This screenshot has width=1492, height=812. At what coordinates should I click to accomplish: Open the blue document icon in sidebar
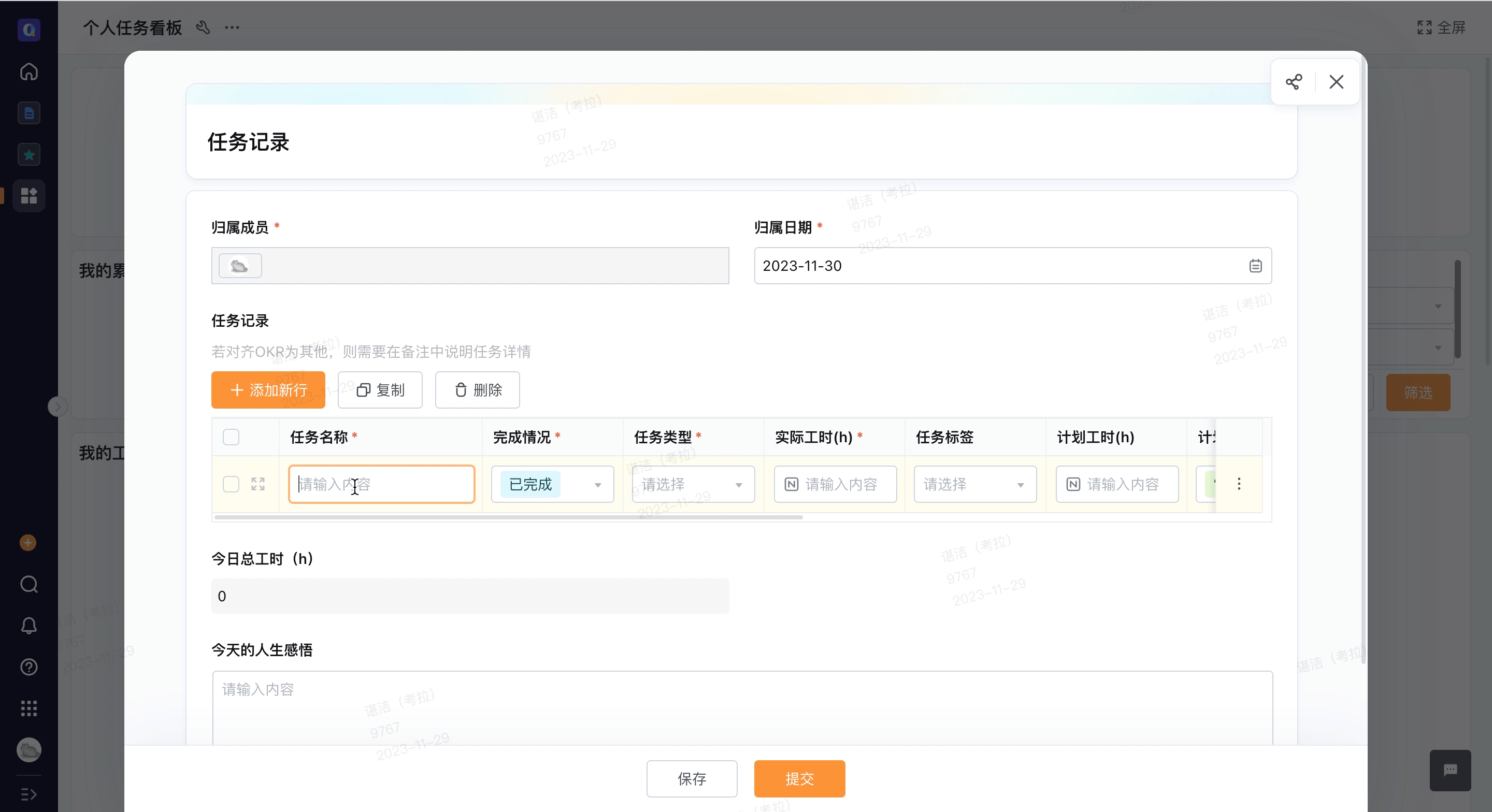pos(29,113)
